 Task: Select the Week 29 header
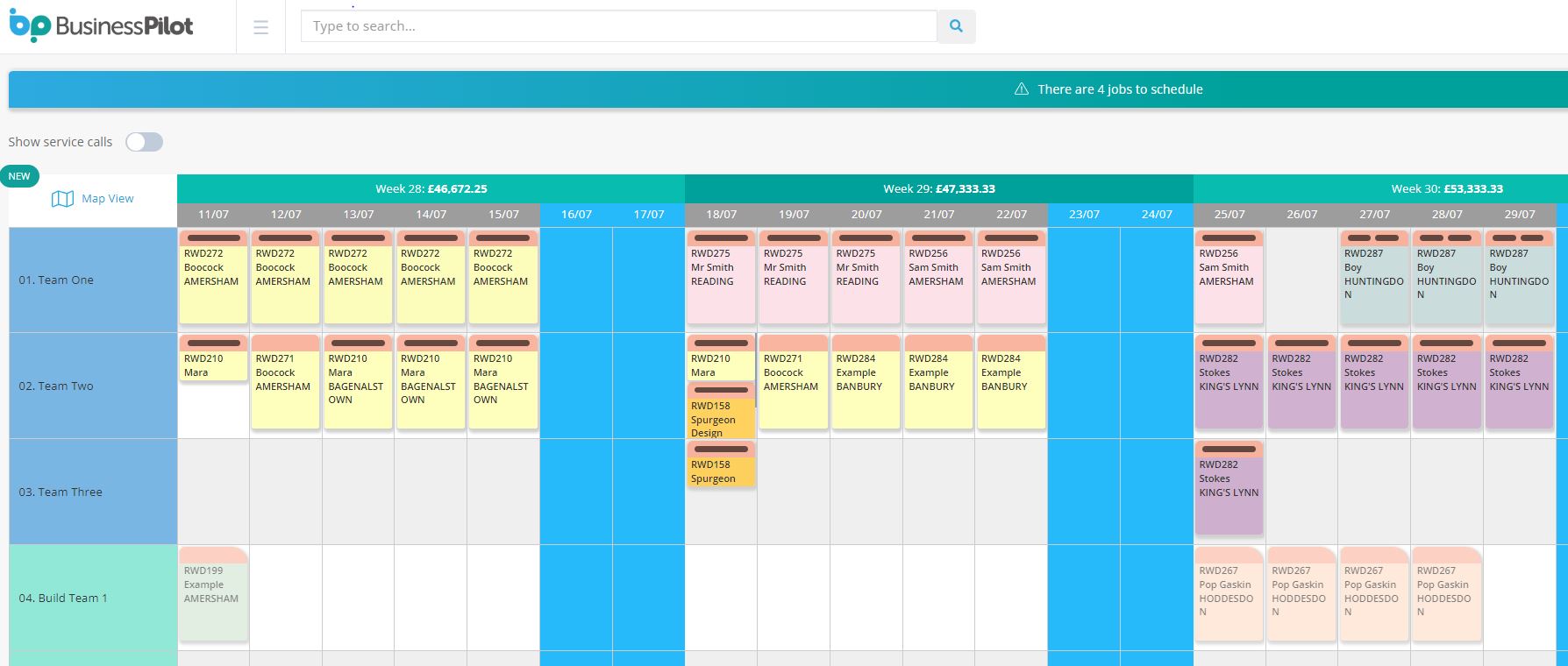click(x=938, y=188)
